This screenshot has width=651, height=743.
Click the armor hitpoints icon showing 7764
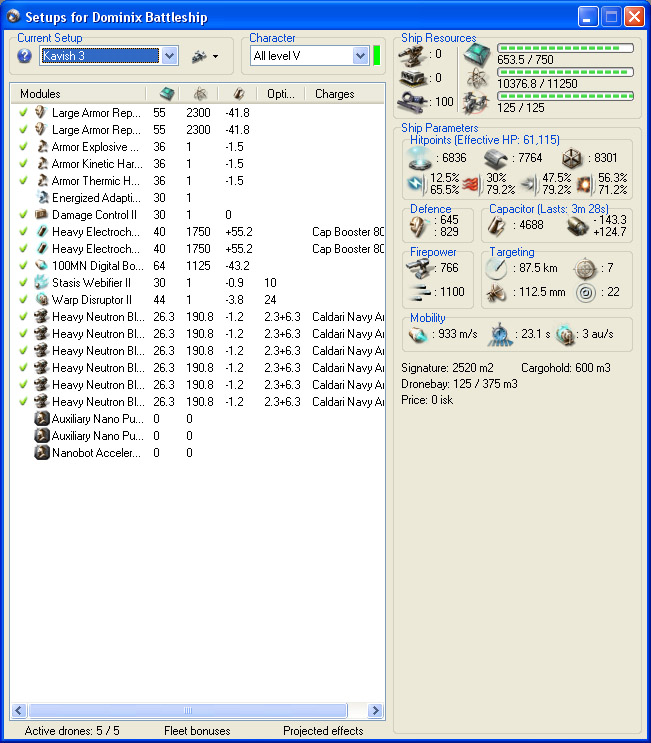point(496,159)
